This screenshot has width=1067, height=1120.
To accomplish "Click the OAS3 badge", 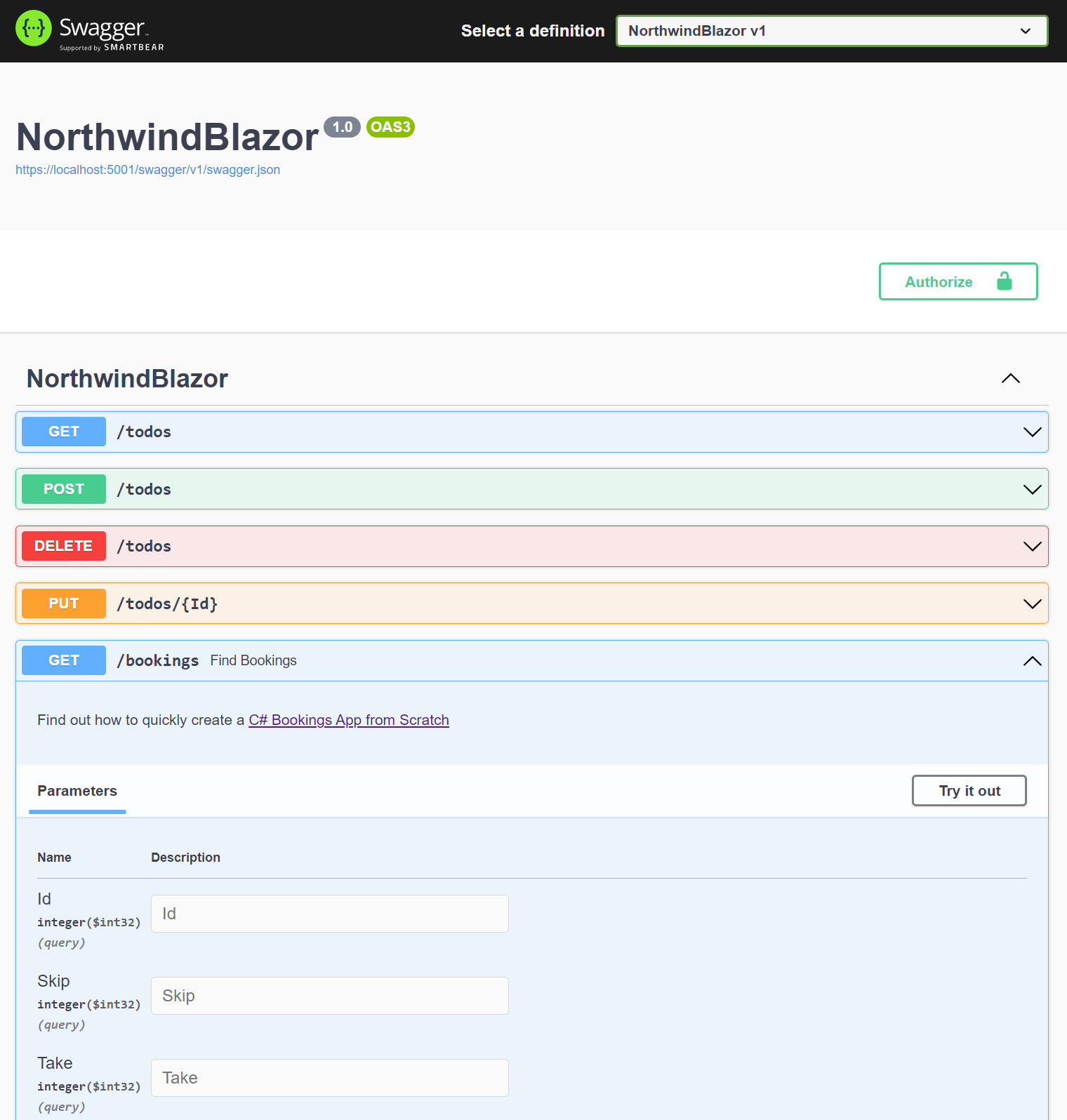I will 390,127.
